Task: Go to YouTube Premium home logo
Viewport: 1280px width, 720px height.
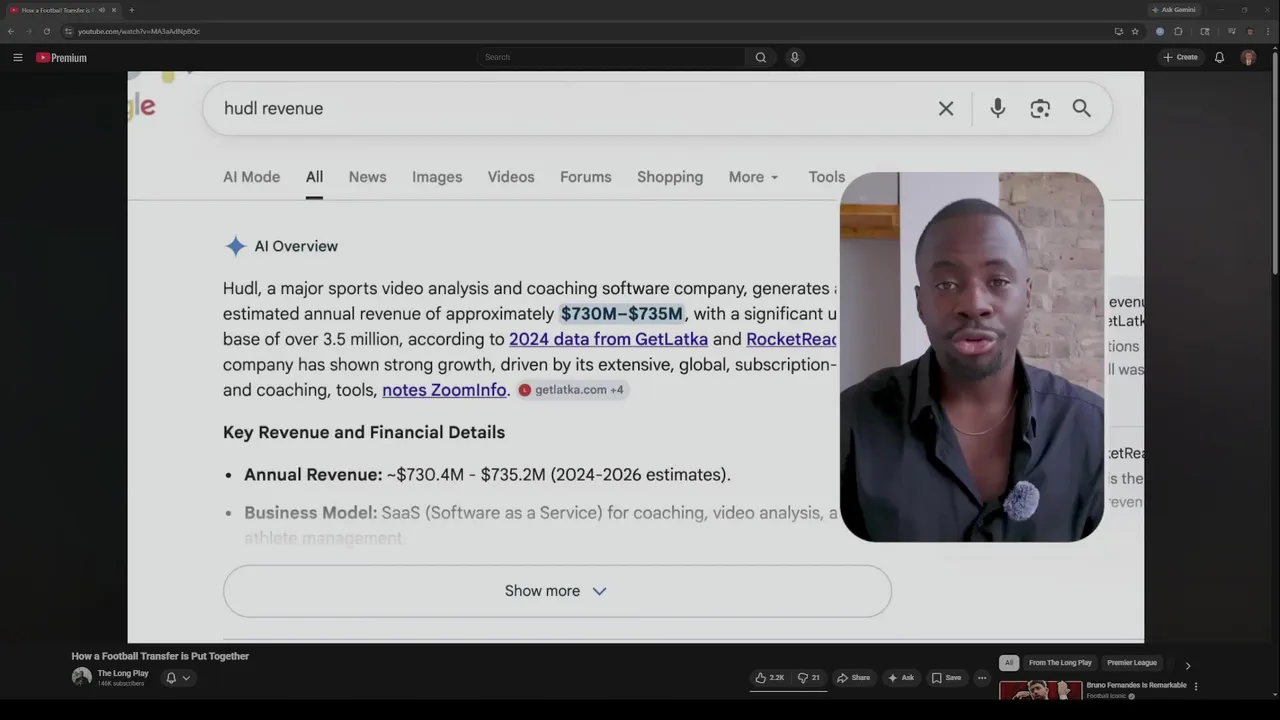Action: pos(61,57)
